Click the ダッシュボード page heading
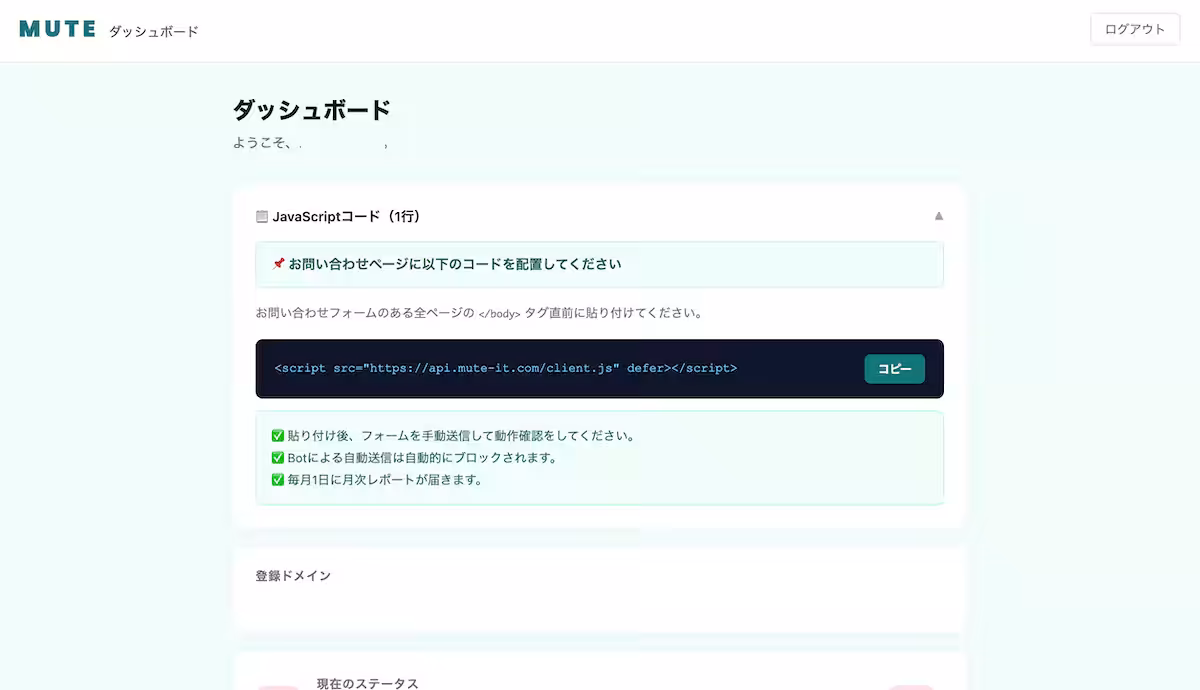This screenshot has height=690, width=1200. 311,109
